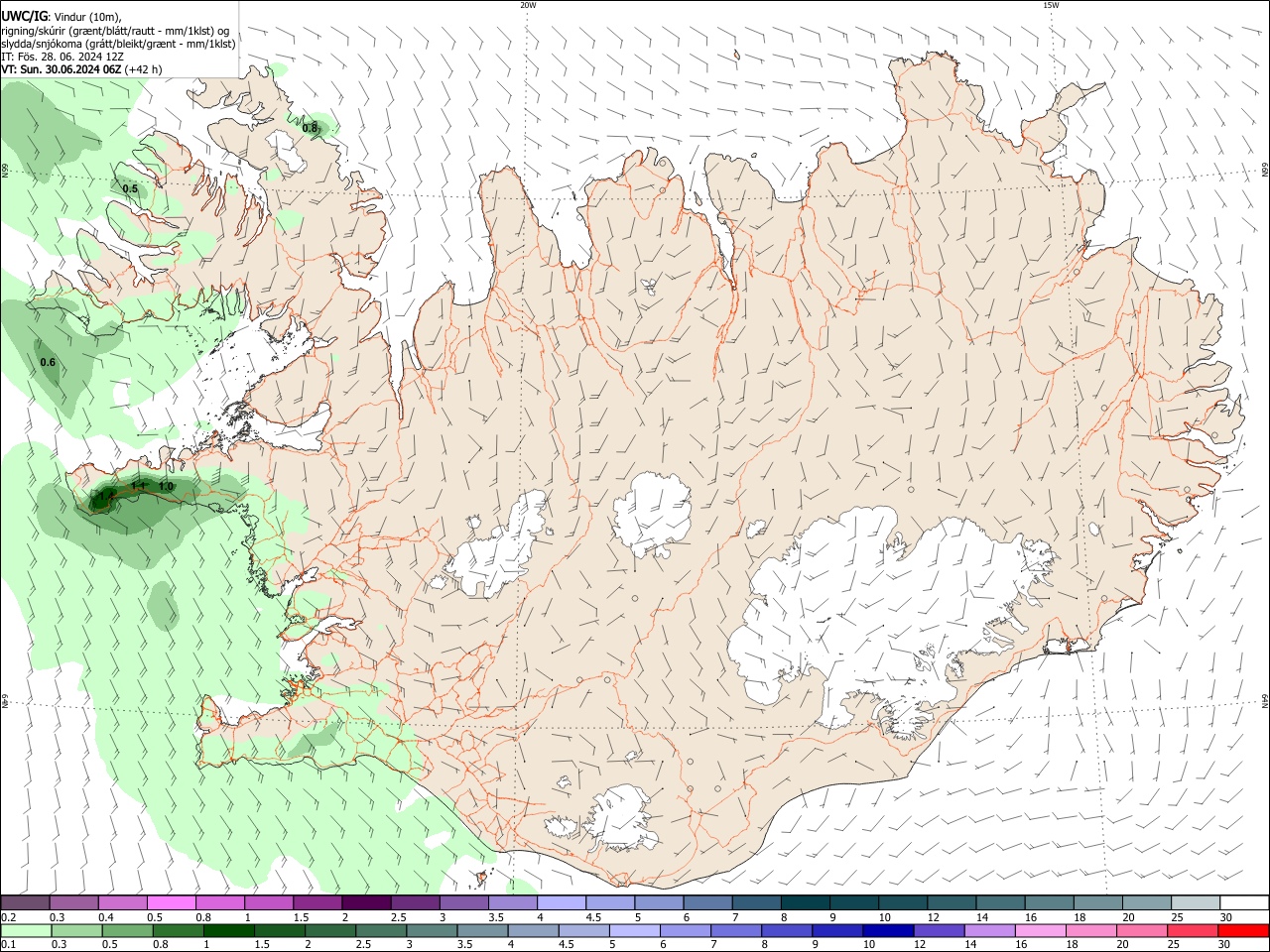
Task: Click the "1.0" precipitation value on Snæfellsnes
Action: 166,486
